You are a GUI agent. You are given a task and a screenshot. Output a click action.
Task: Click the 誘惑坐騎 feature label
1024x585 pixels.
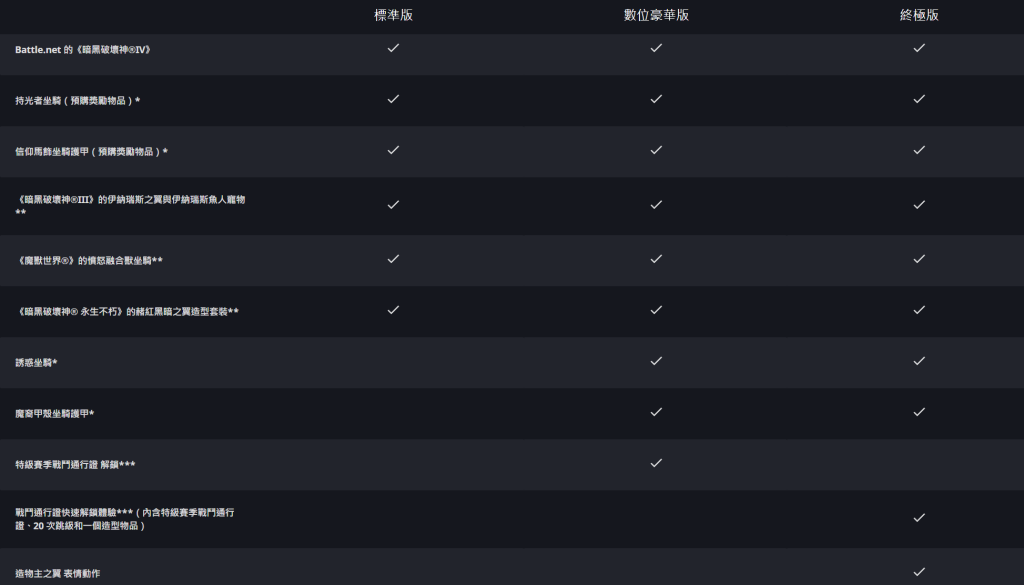[x=36, y=362]
